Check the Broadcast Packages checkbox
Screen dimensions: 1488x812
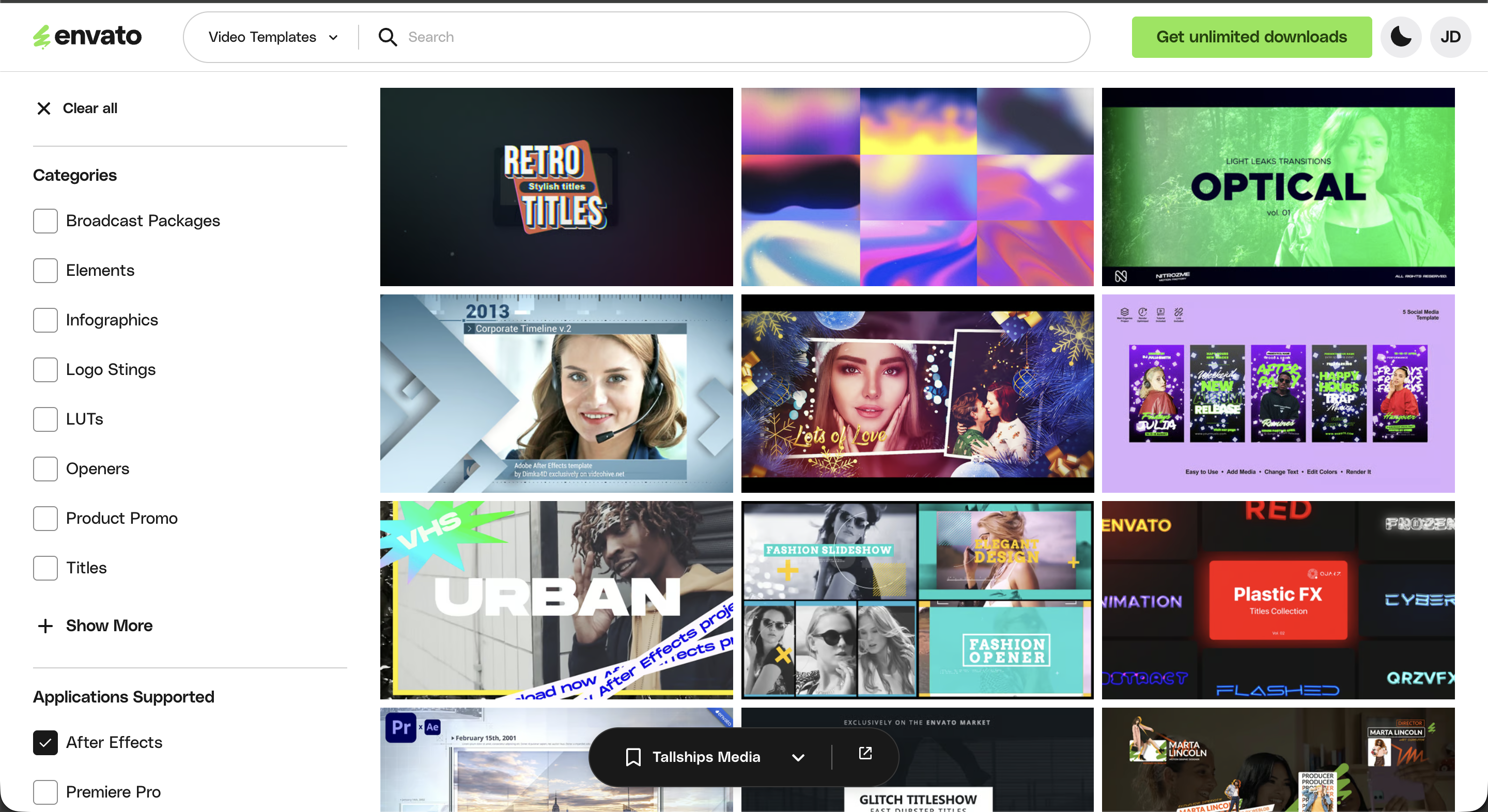[45, 221]
